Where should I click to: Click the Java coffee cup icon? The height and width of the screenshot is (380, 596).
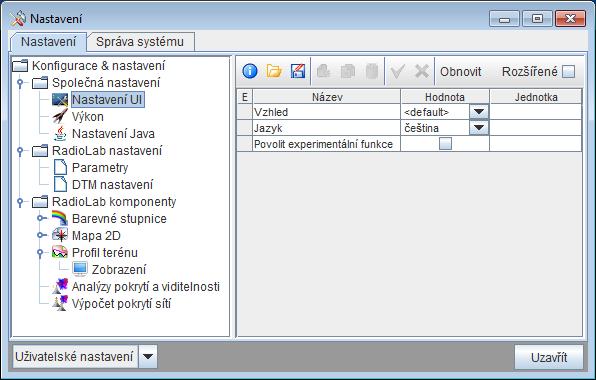(x=60, y=133)
